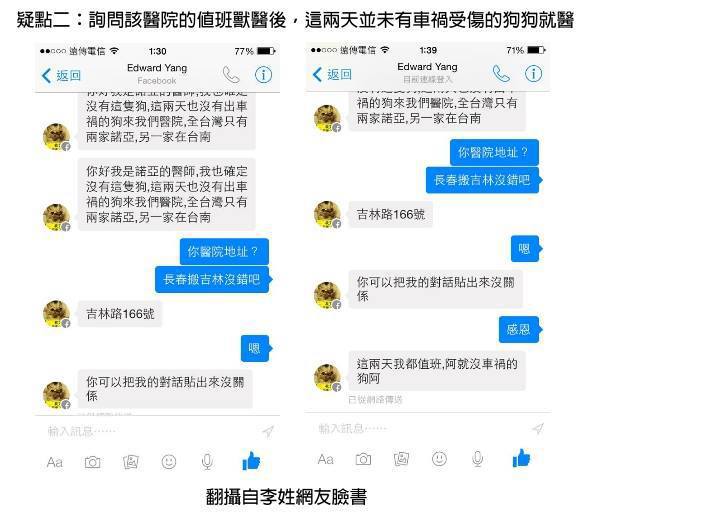Open info icon in right chat header
The width and height of the screenshot is (727, 516).
click(533, 73)
